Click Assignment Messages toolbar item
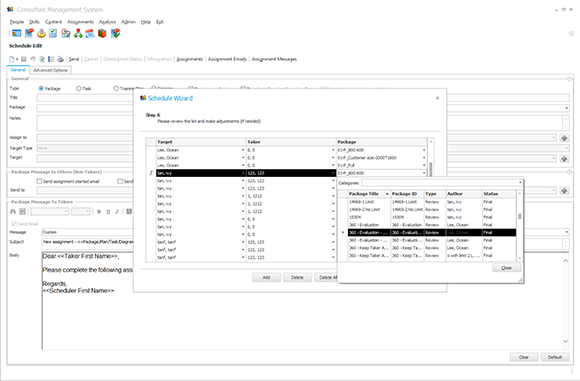 274,59
